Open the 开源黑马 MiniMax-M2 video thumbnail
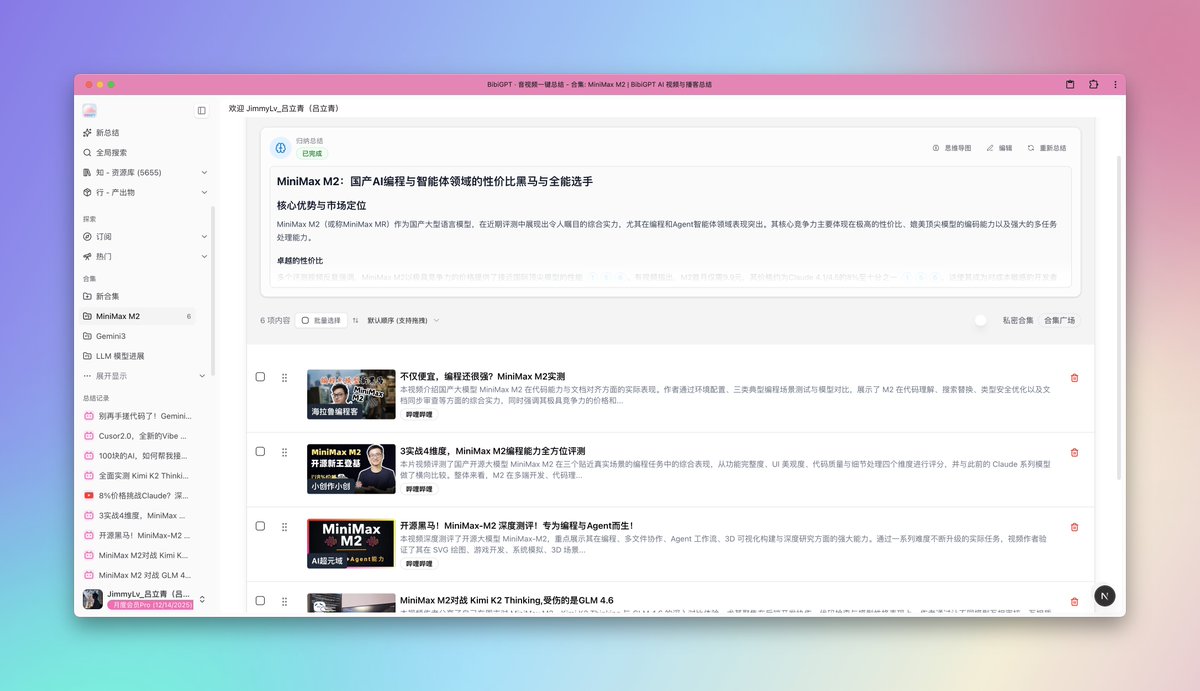This screenshot has width=1200, height=691. [x=350, y=543]
